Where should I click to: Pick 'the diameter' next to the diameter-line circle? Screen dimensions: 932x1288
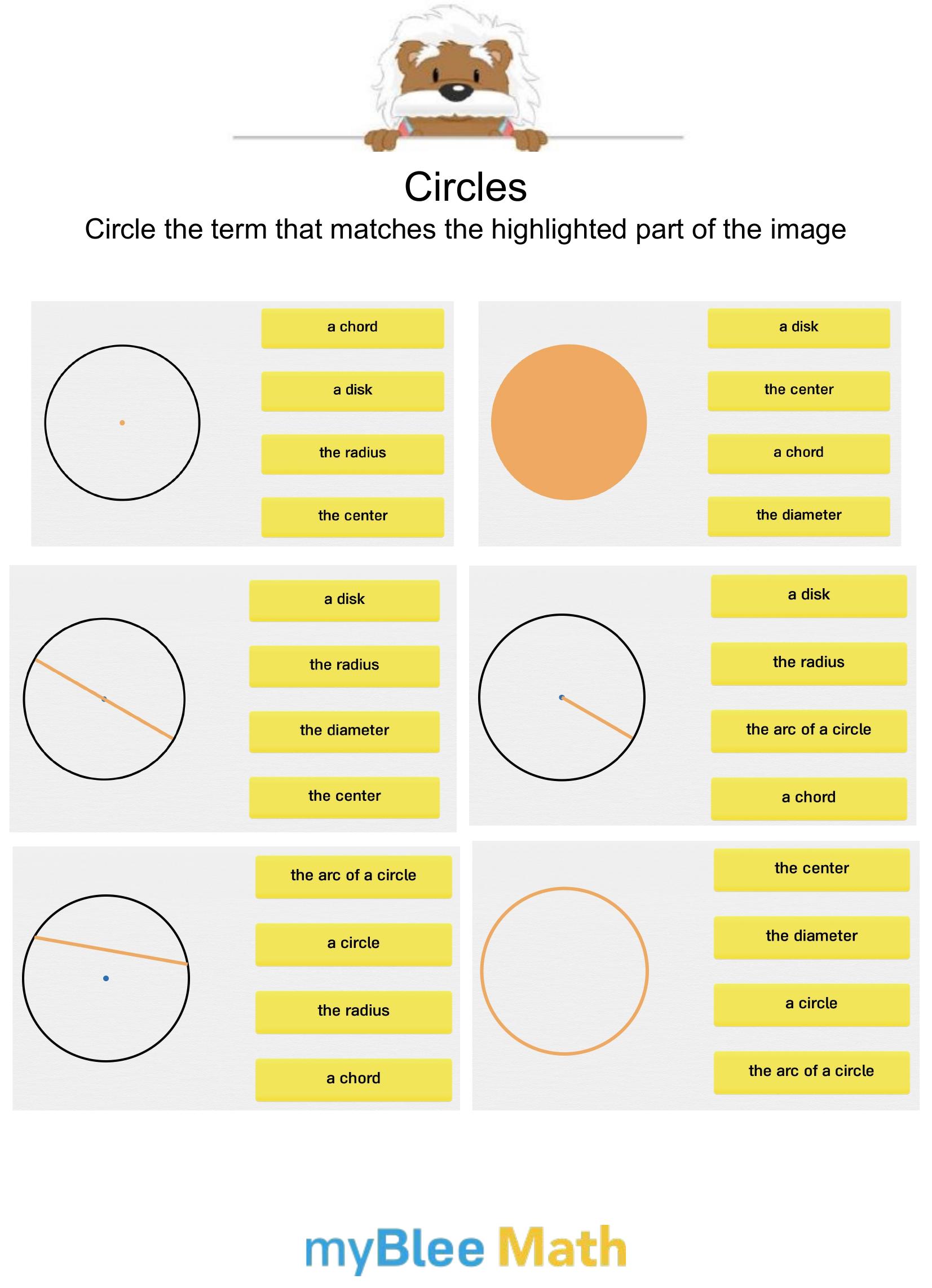[344, 731]
